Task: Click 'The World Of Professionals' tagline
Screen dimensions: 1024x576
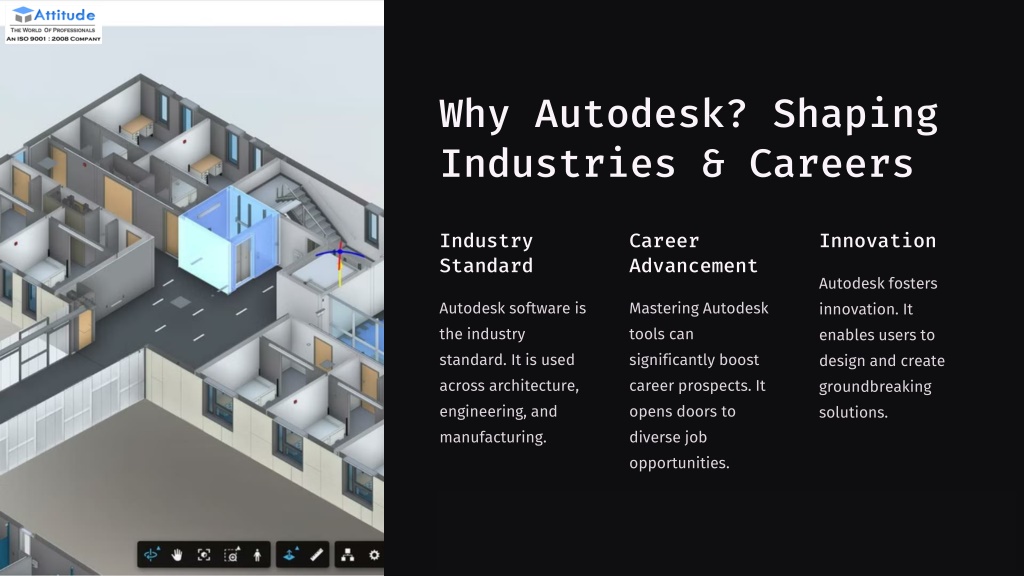Action: click(x=54, y=30)
